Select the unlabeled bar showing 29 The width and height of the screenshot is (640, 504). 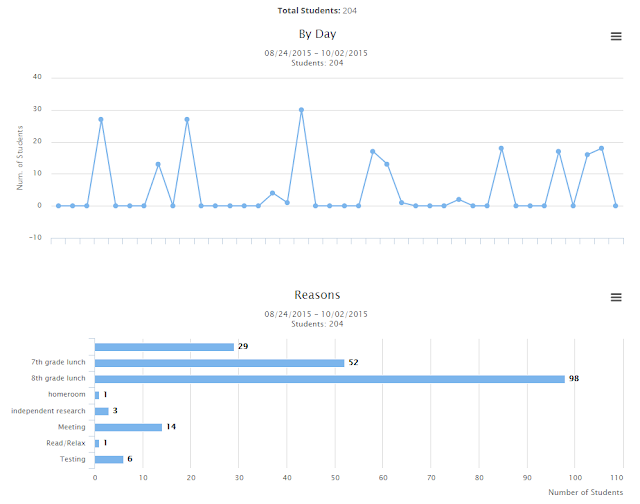pyautogui.click(x=164, y=347)
